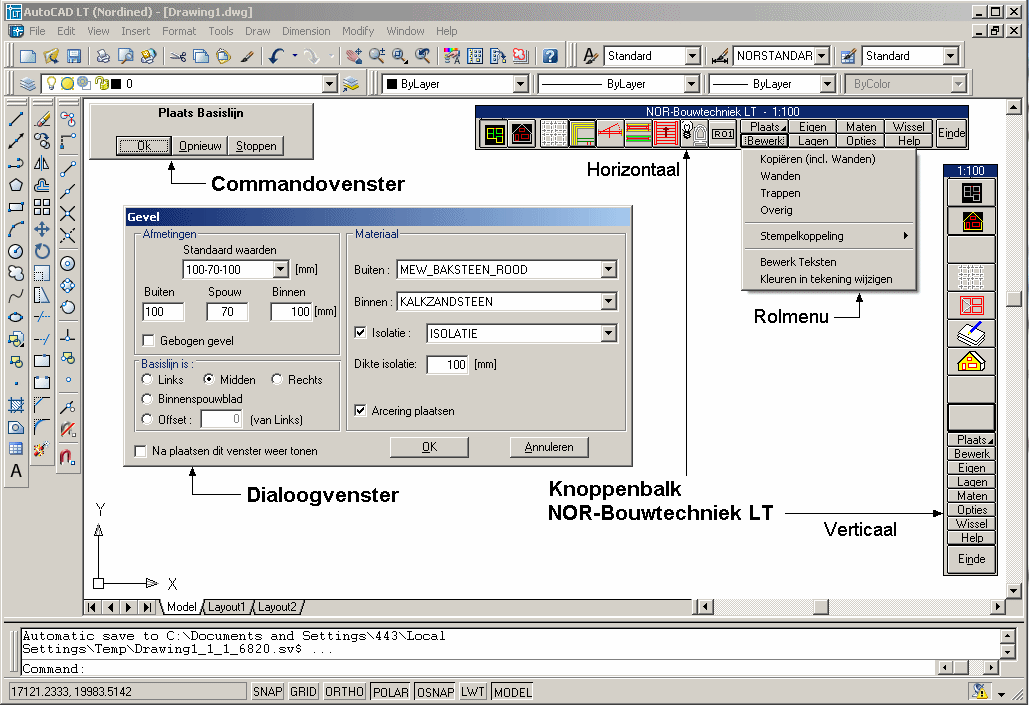Open the Layer Properties Manager icon
1029x705 pixels.
click(x=28, y=84)
